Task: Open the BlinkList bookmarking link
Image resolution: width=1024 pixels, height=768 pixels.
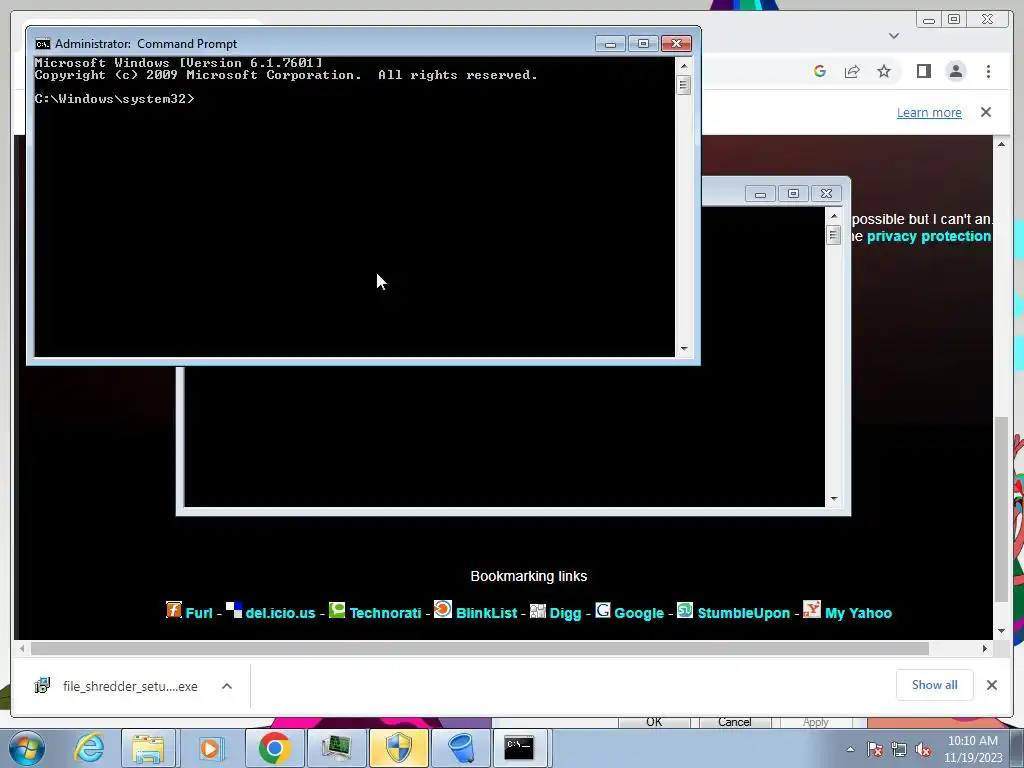Action: click(x=487, y=613)
